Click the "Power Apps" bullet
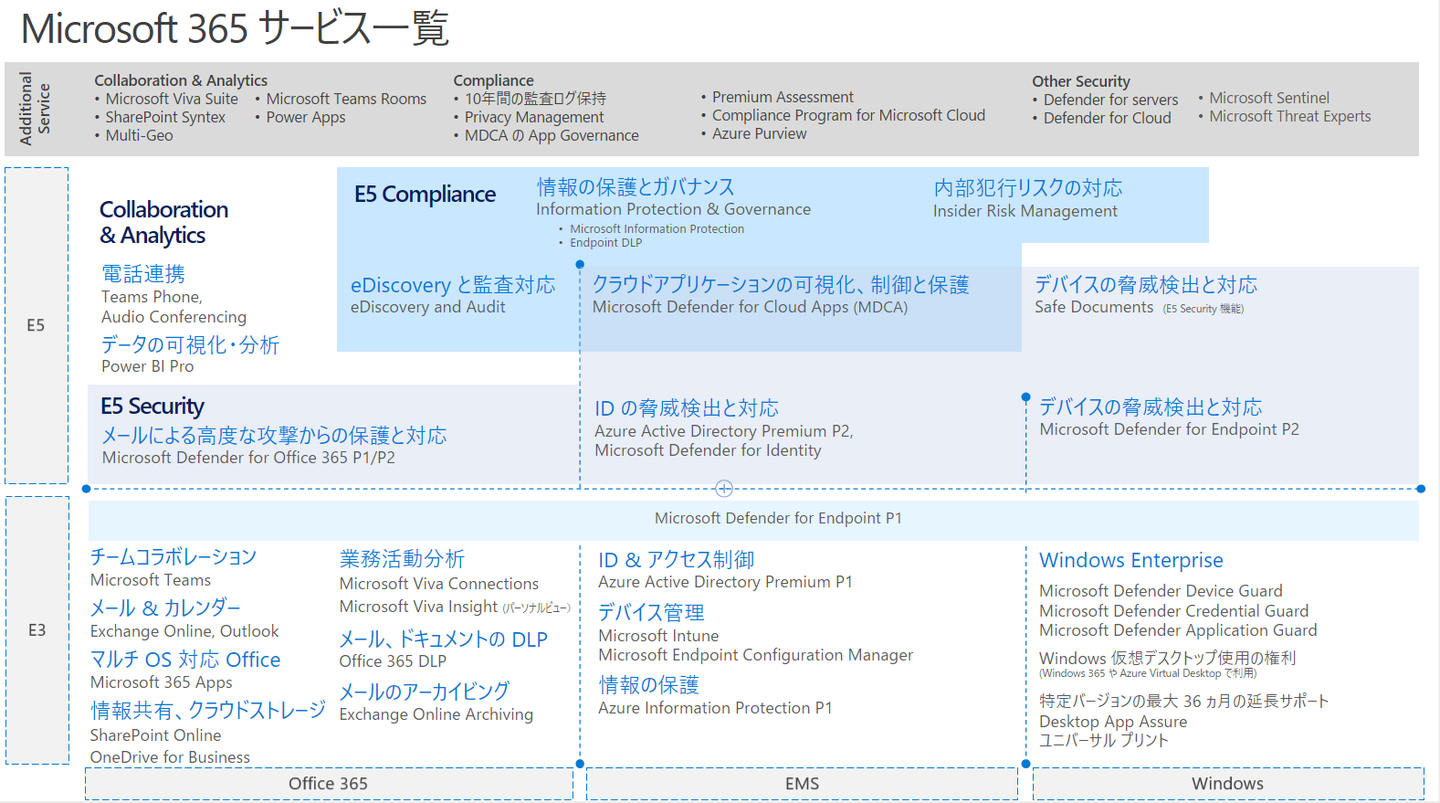The height and width of the screenshot is (803, 1440). 306,117
